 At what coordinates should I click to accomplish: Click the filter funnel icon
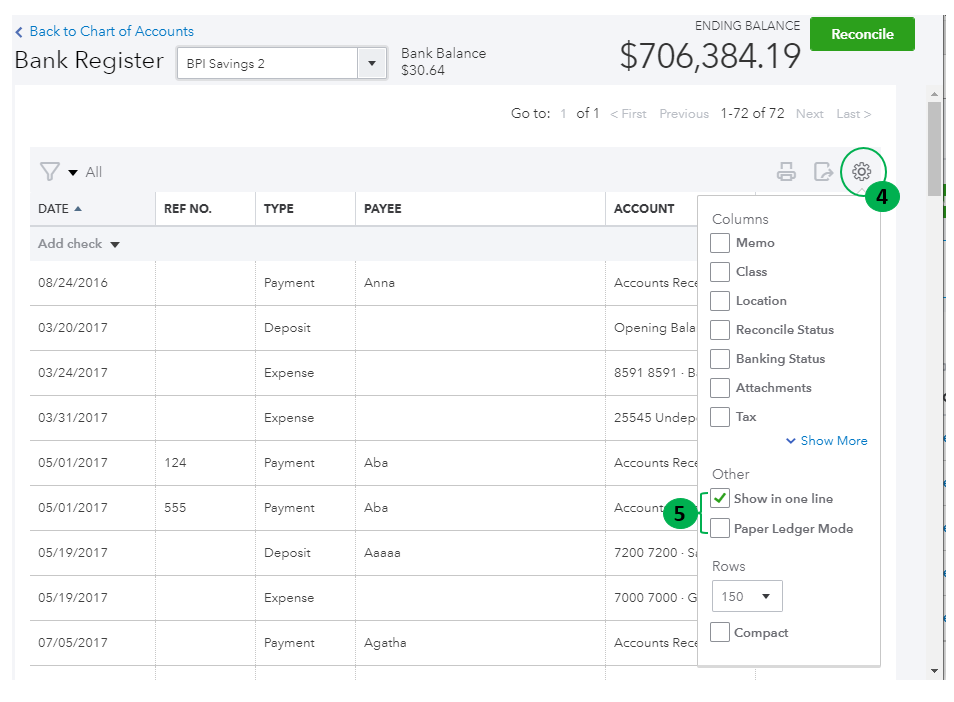(x=49, y=172)
